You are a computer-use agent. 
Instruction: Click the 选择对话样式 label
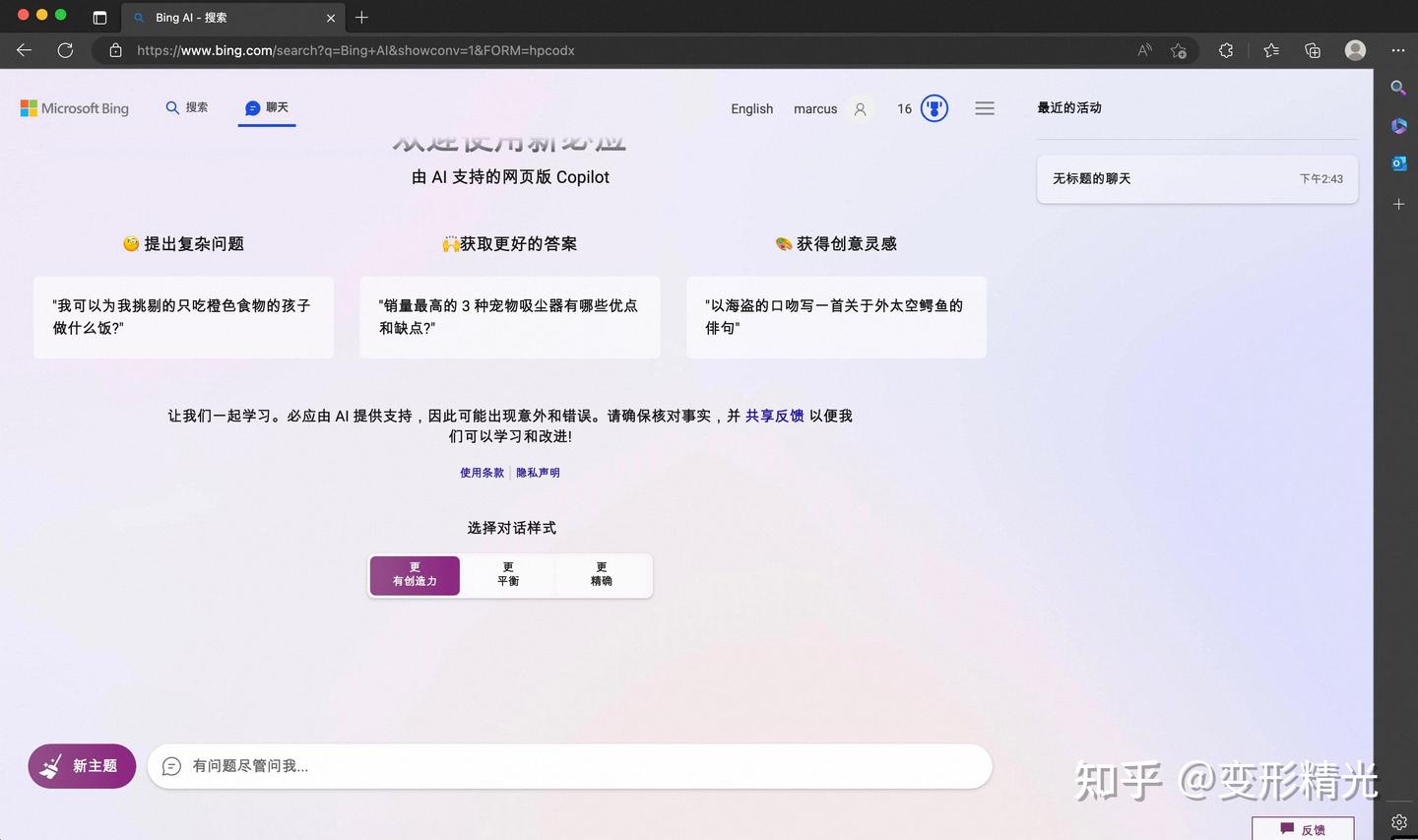[511, 528]
